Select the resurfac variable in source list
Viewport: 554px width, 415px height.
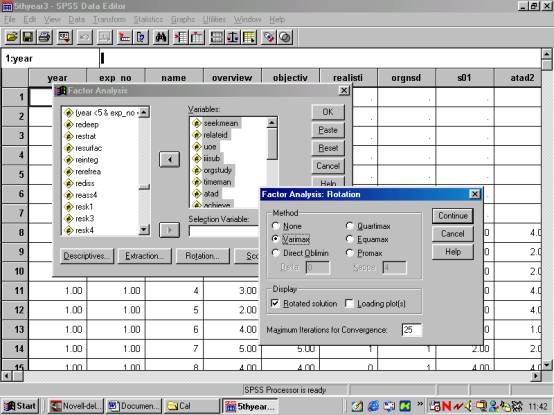tap(88, 148)
